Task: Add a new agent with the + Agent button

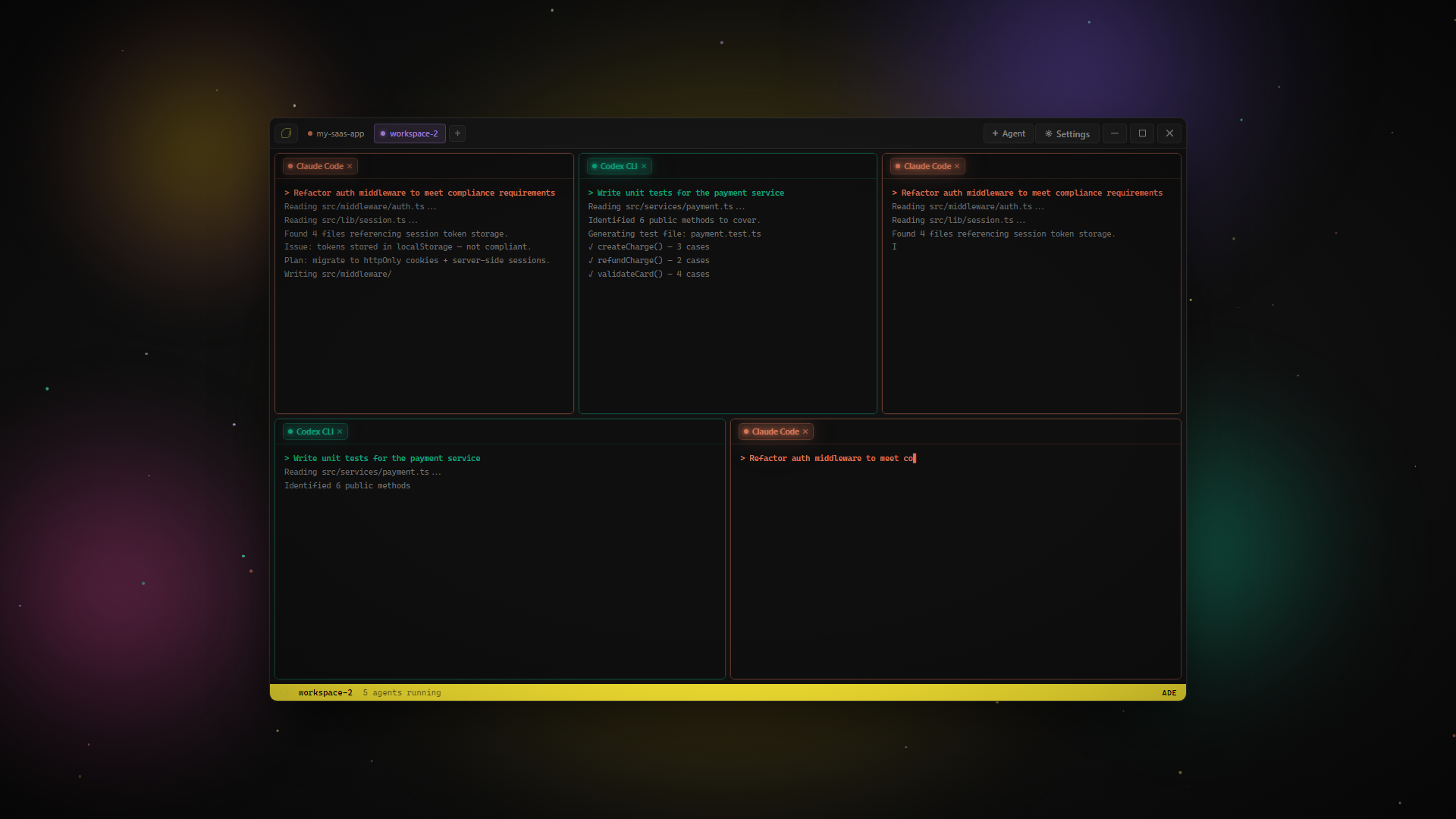Action: pyautogui.click(x=1009, y=133)
